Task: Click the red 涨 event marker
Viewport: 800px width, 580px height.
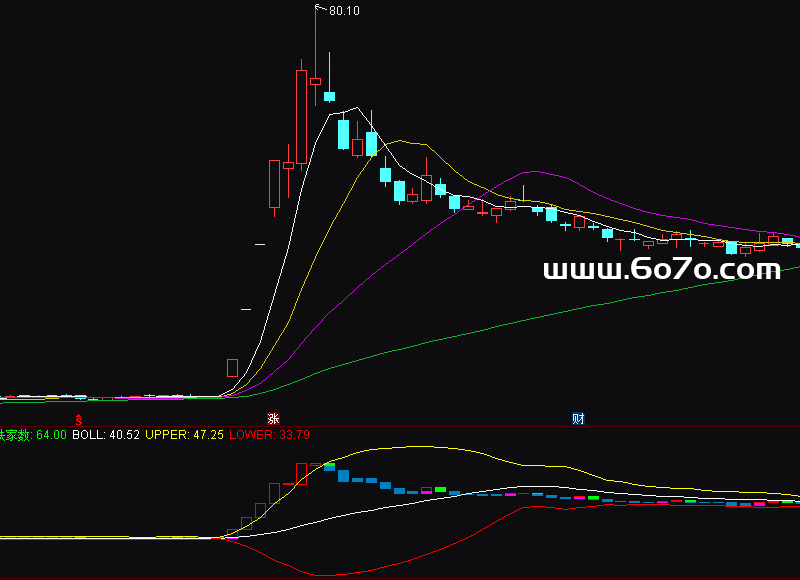Action: (272, 418)
